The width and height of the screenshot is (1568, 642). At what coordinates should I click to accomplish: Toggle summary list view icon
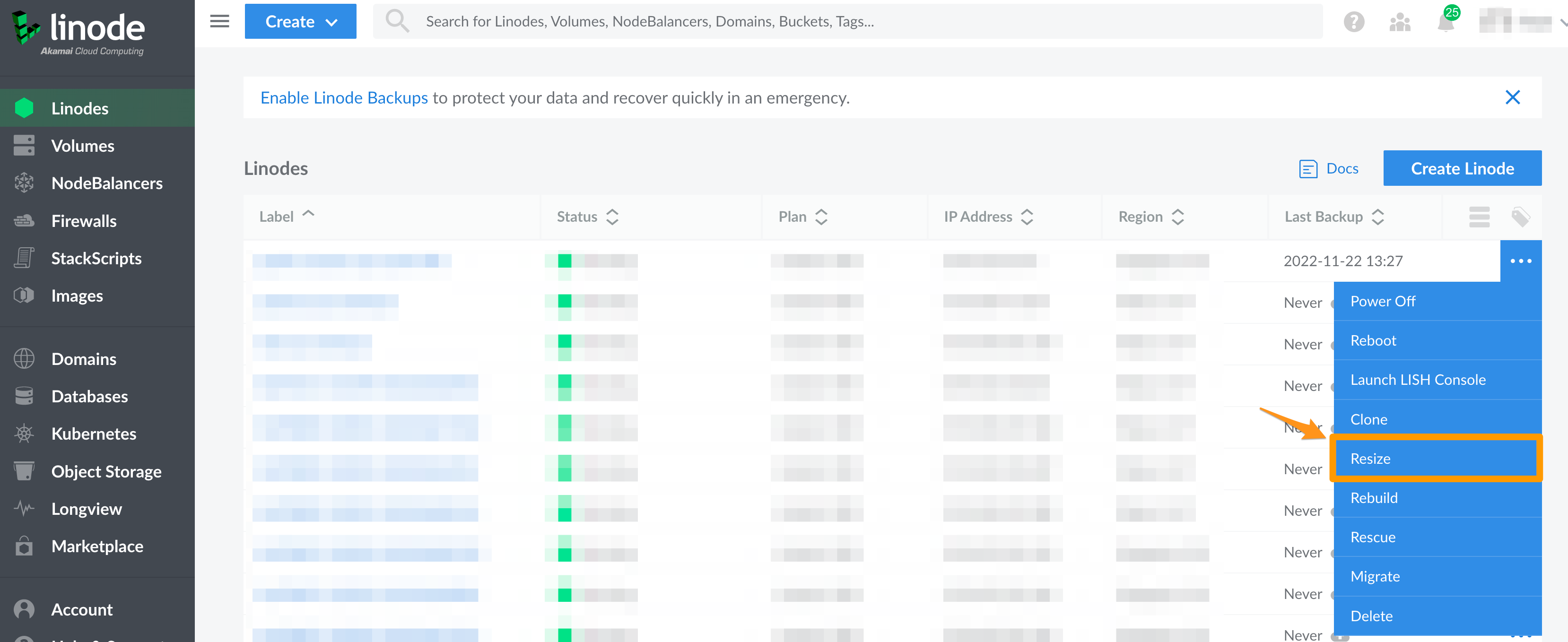(x=1479, y=217)
